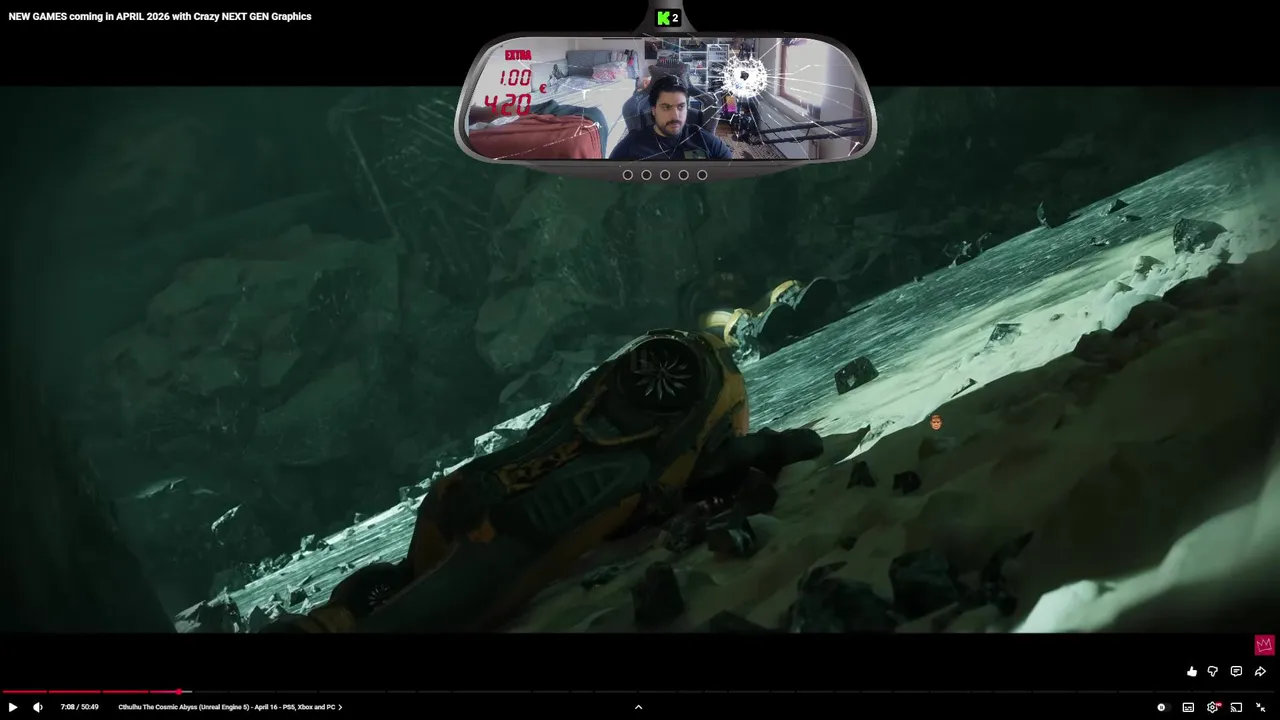Viewport: 1280px width, 720px height.
Task: Expand more videos with the upward chevron
Action: tap(638, 707)
